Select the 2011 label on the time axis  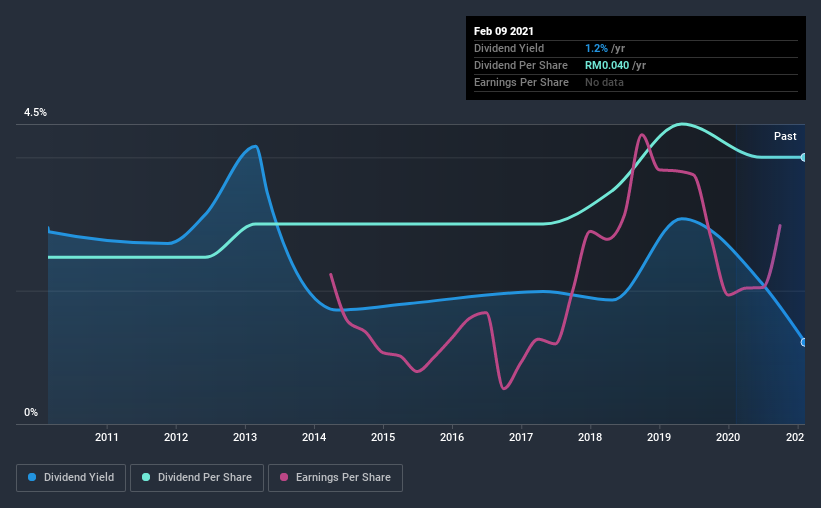click(107, 437)
